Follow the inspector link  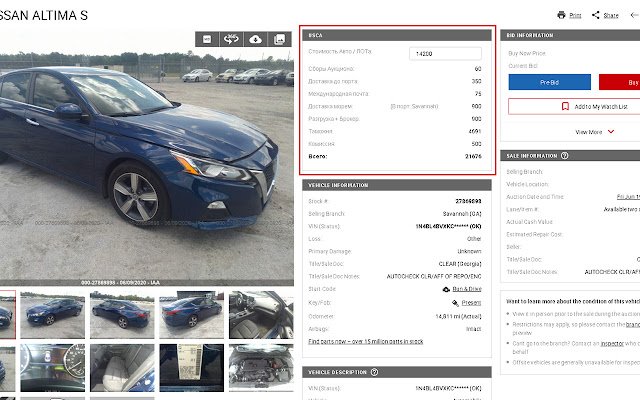(x=612, y=344)
